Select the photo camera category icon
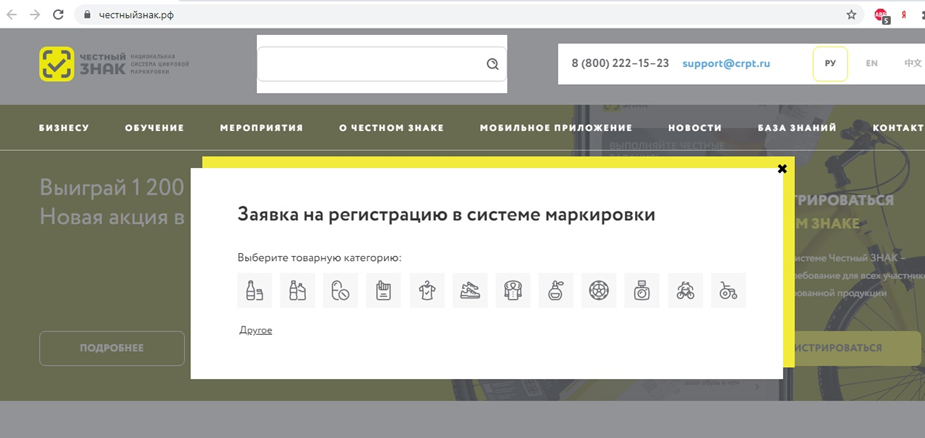 pos(642,290)
